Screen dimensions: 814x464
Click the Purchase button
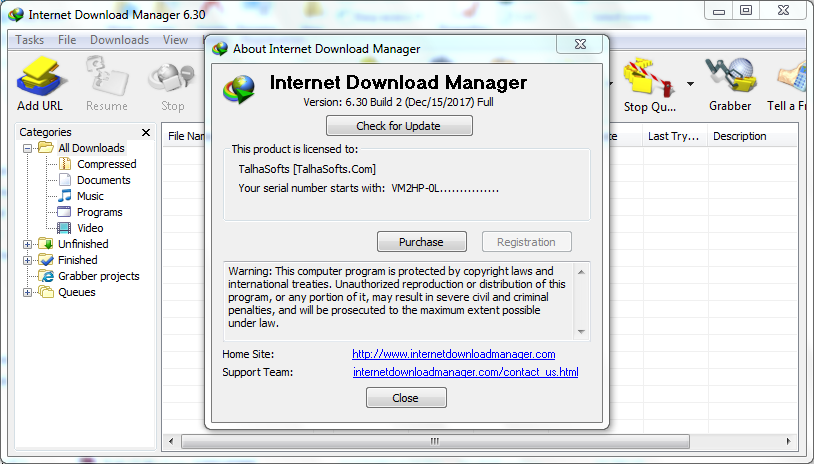pyautogui.click(x=422, y=242)
